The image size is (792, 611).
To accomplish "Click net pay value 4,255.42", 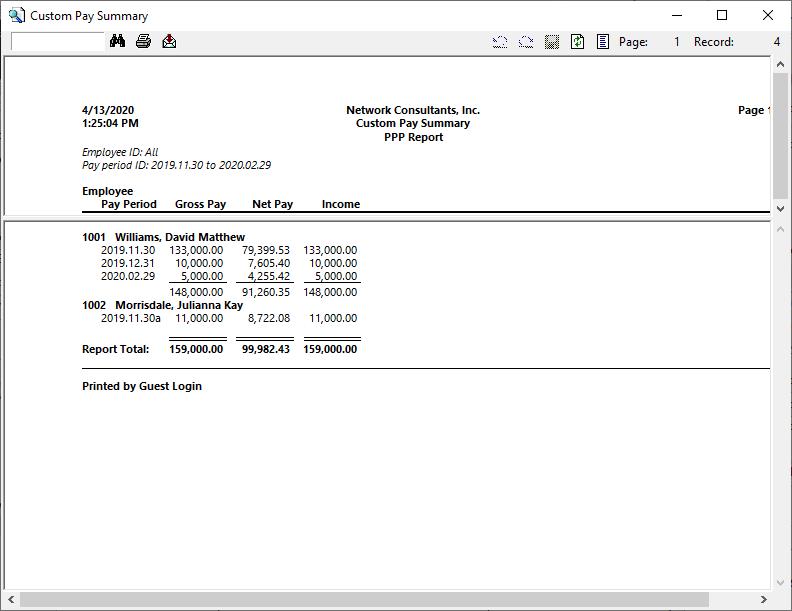I will point(269,277).
